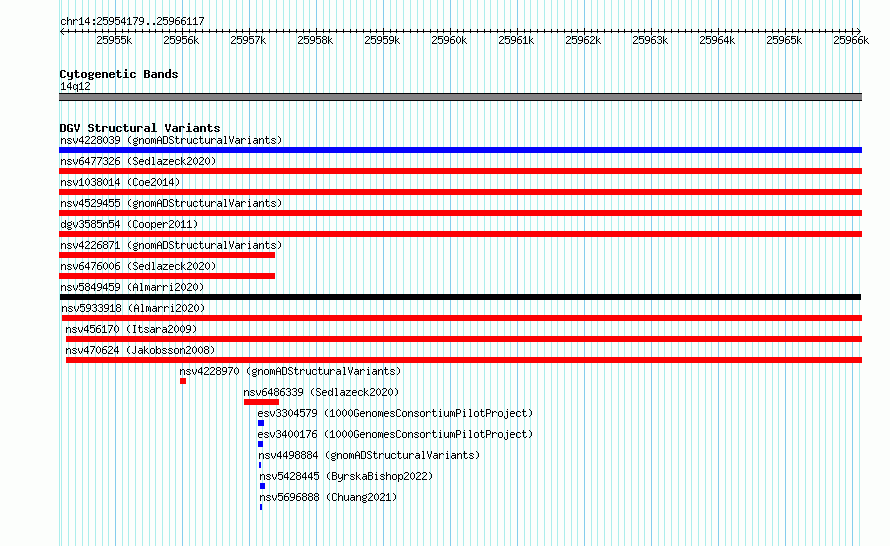890x546 pixels.
Task: Click the thin blue nsv5696888 marker
Action: (261, 507)
